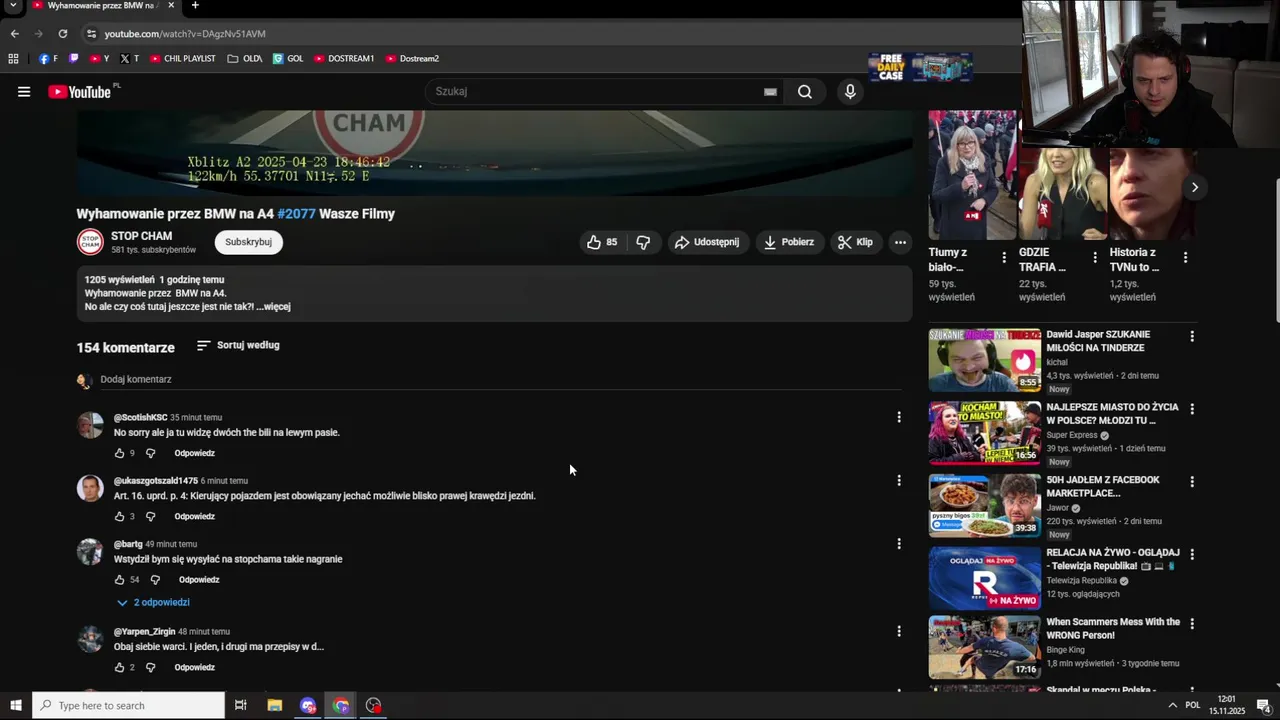Dislike the video
The image size is (1280, 720).
(x=643, y=242)
